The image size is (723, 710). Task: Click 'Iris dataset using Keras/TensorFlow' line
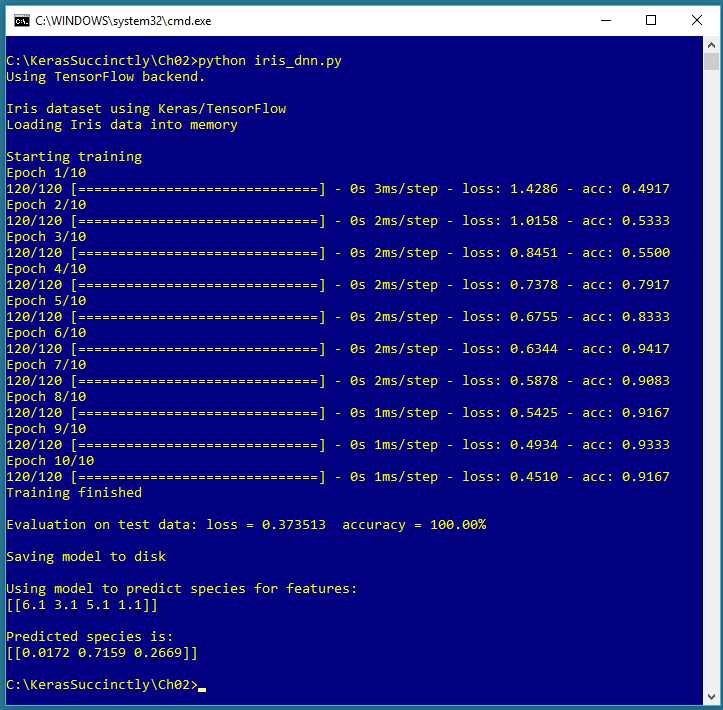coord(146,109)
